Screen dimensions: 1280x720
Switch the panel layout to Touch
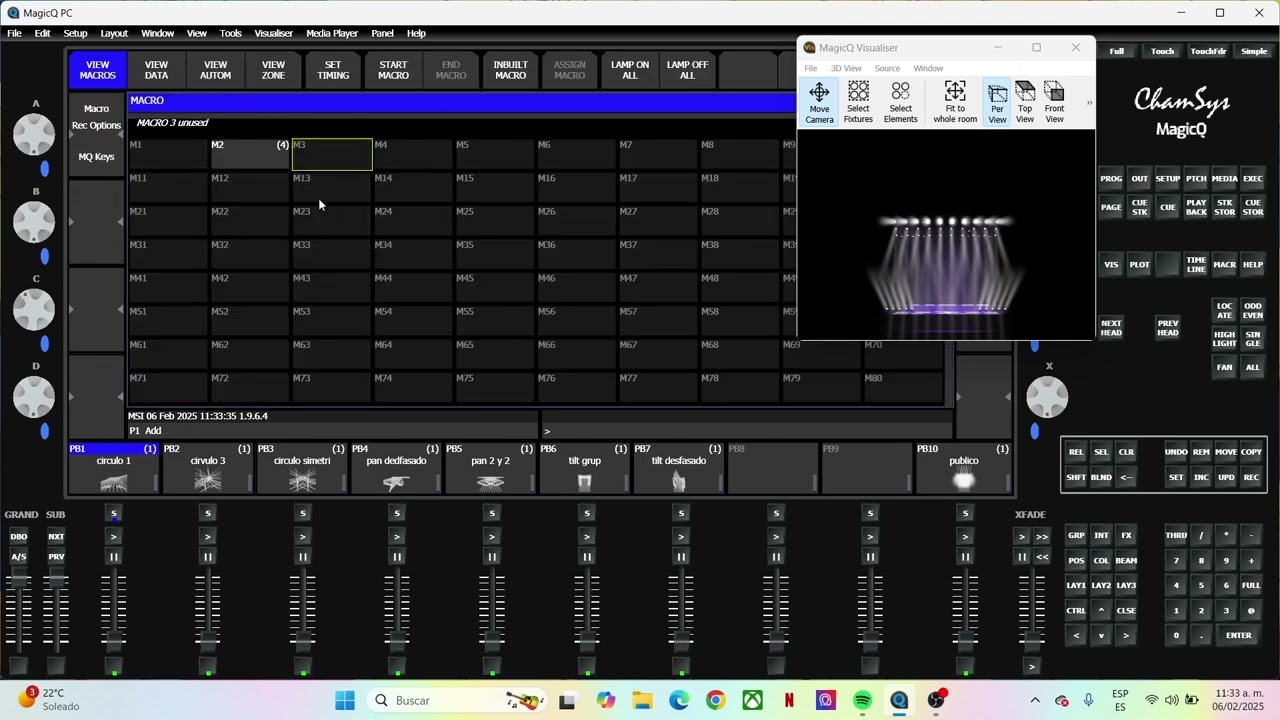(1162, 51)
